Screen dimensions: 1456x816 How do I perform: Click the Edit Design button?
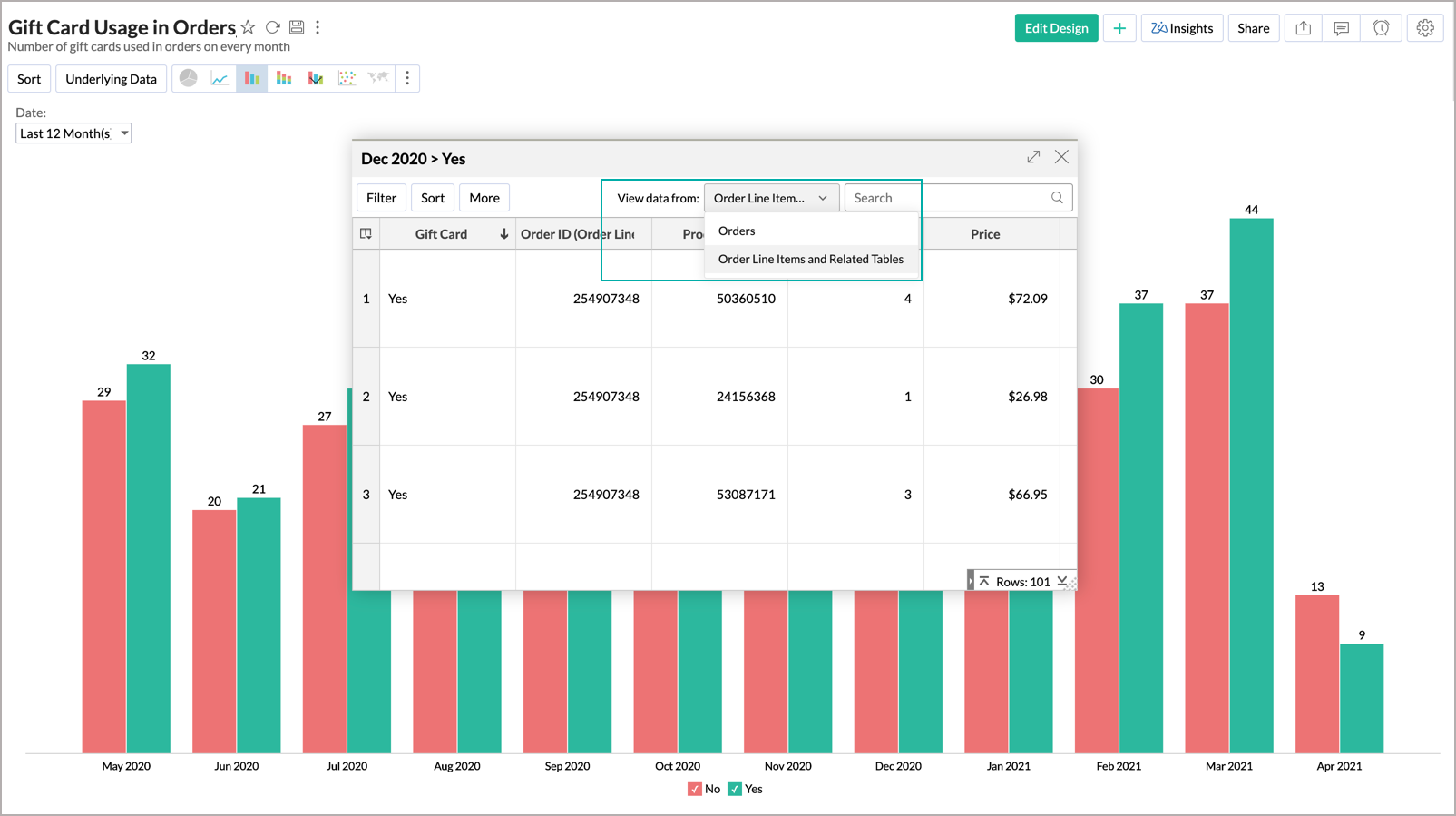click(1056, 28)
